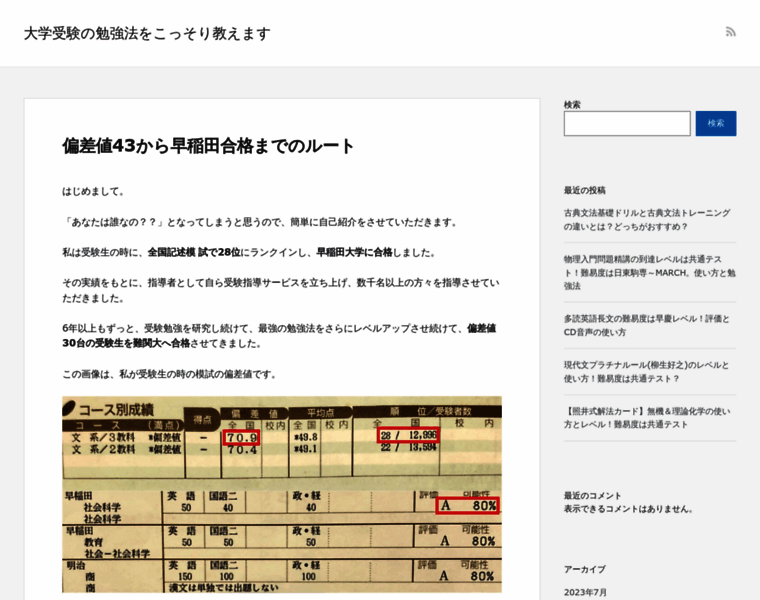Open the 2023年7月 archive link
Image resolution: width=760 pixels, height=600 pixels.
(585, 592)
